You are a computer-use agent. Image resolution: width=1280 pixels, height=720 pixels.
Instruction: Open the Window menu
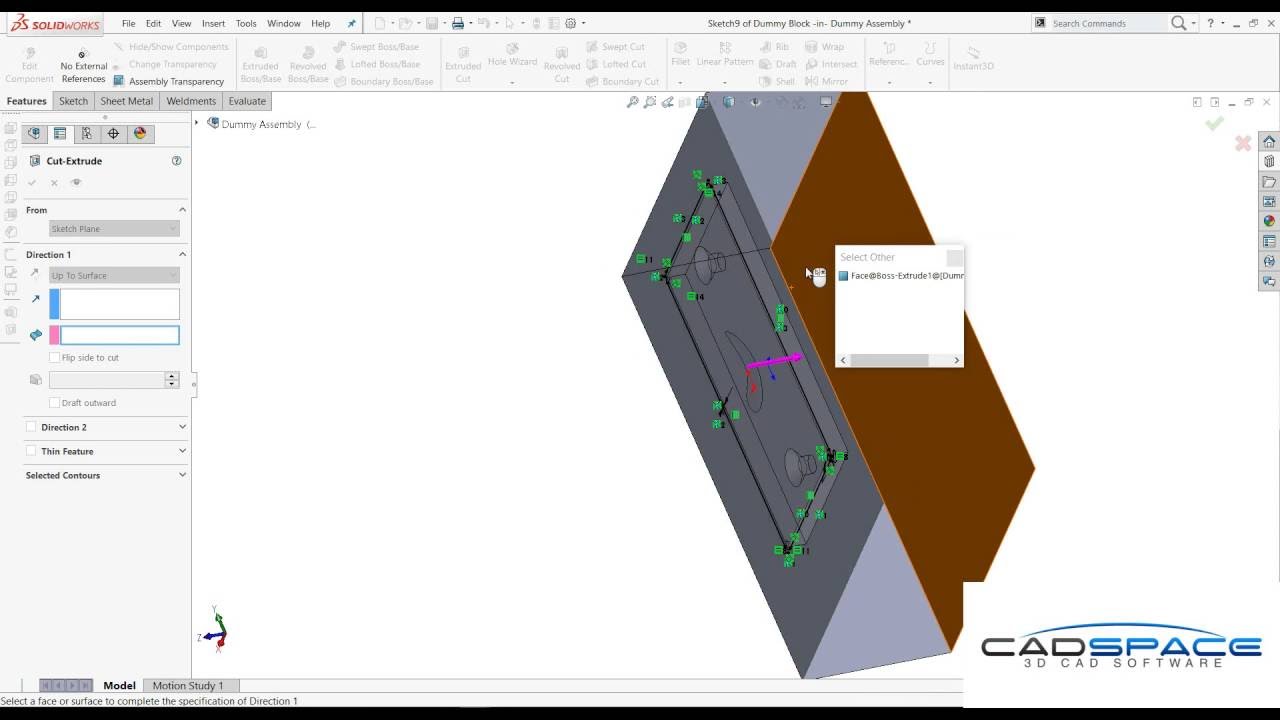(283, 23)
